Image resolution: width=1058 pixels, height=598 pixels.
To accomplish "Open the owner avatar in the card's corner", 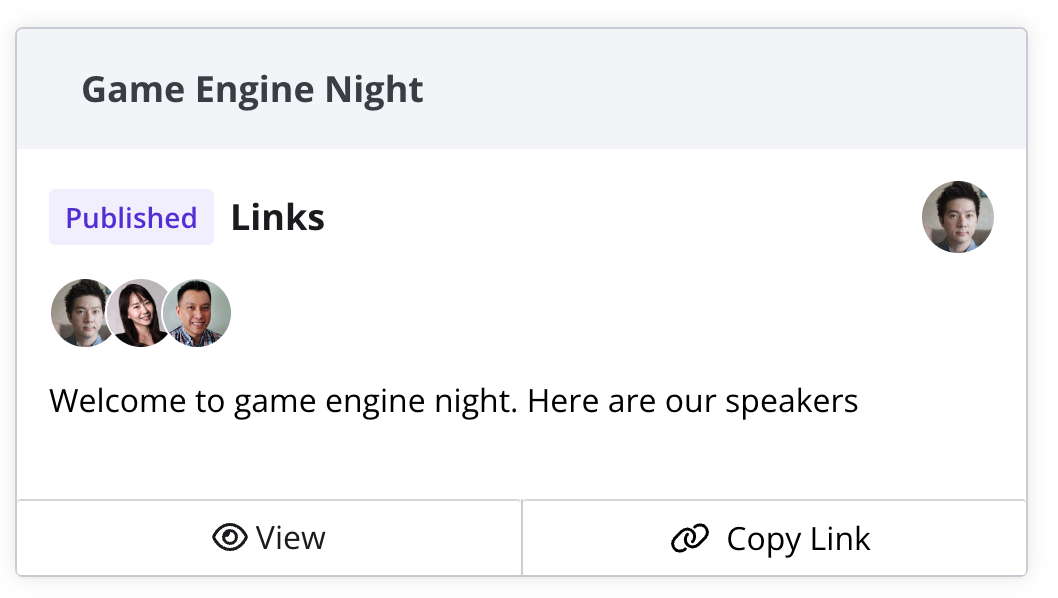I will (957, 217).
